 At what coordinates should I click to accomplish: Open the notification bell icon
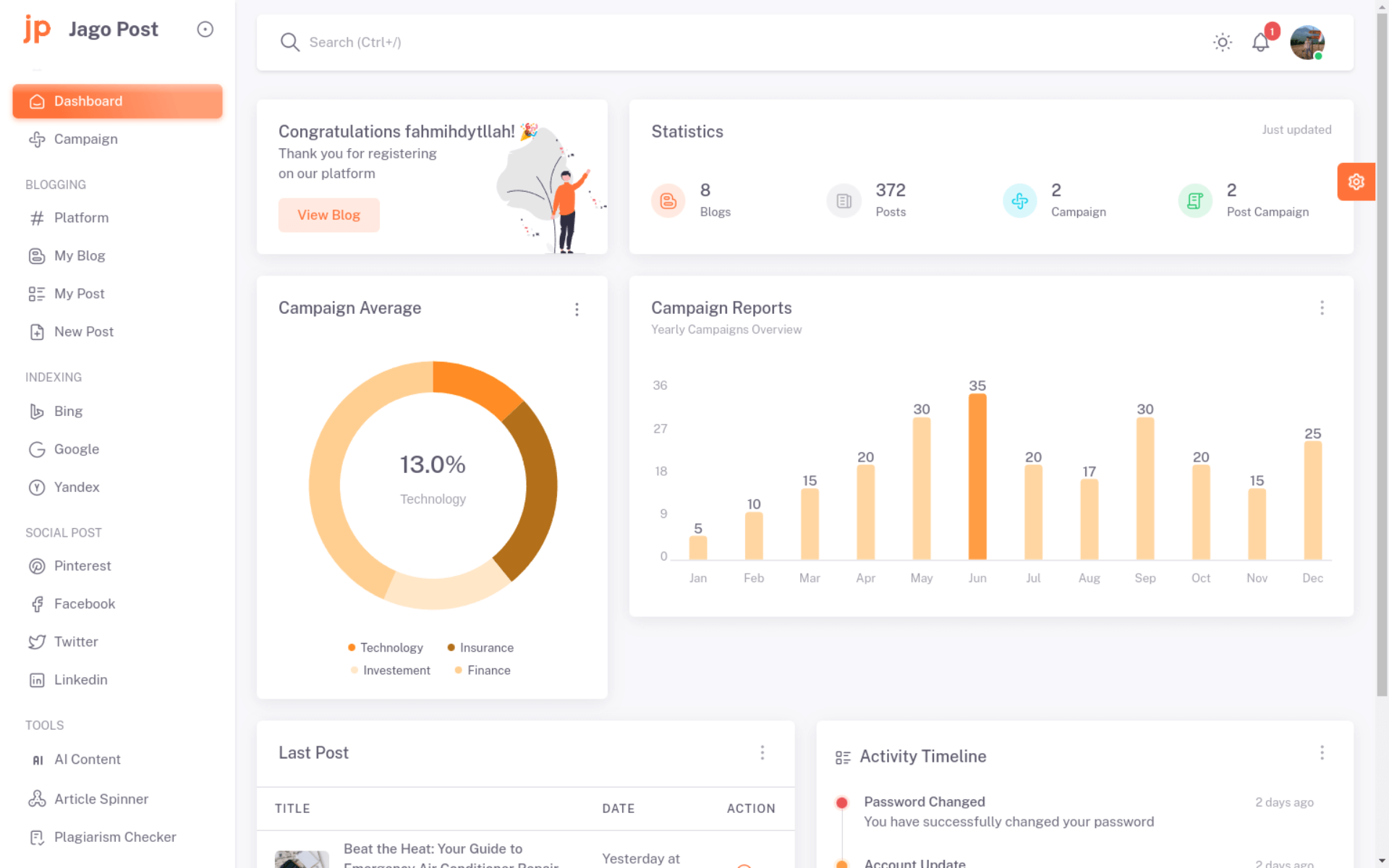coord(1260,43)
